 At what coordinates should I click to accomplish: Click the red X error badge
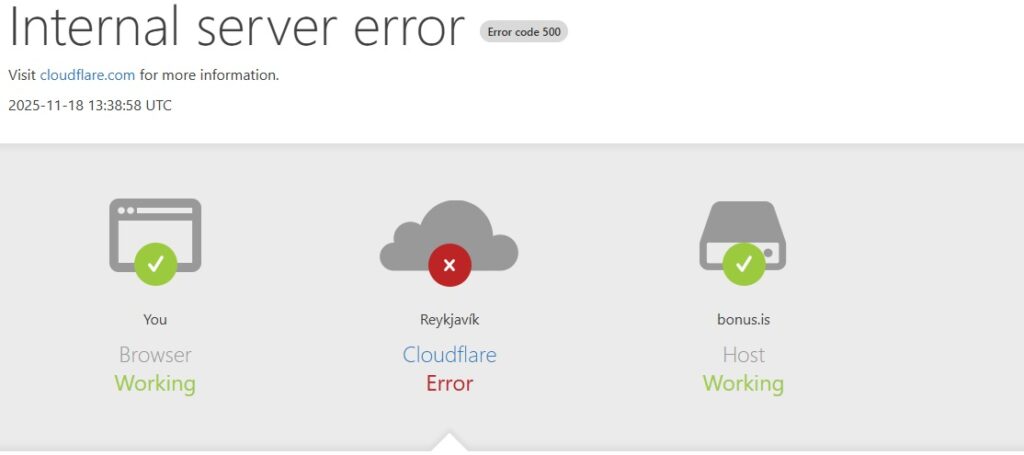pyautogui.click(x=449, y=265)
